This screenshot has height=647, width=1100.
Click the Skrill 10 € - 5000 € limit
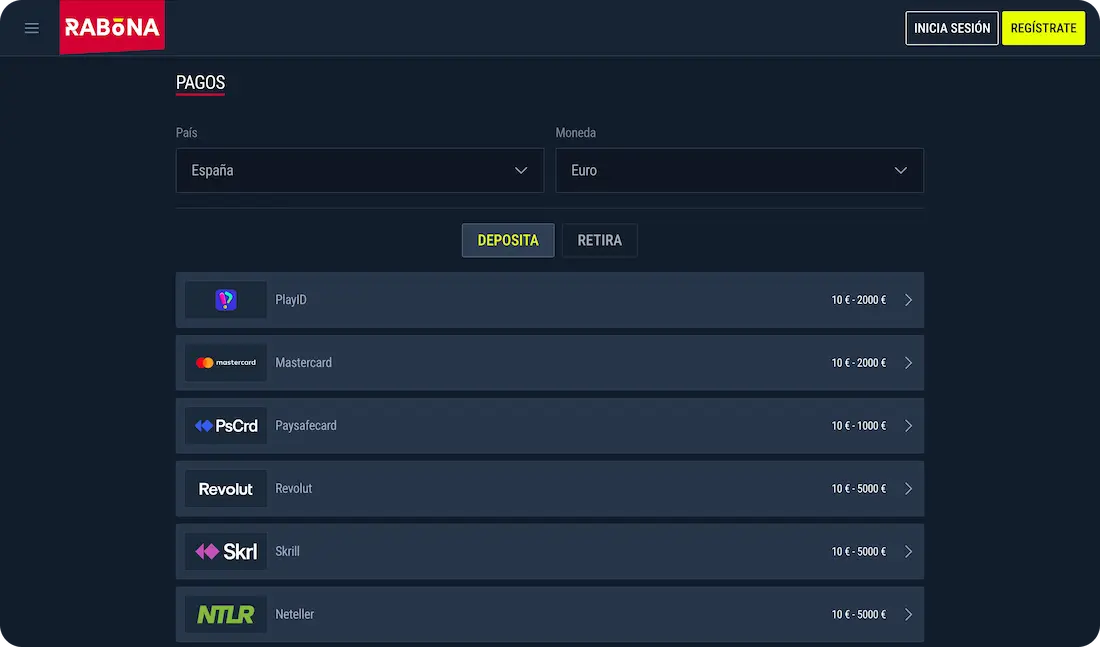tap(858, 552)
